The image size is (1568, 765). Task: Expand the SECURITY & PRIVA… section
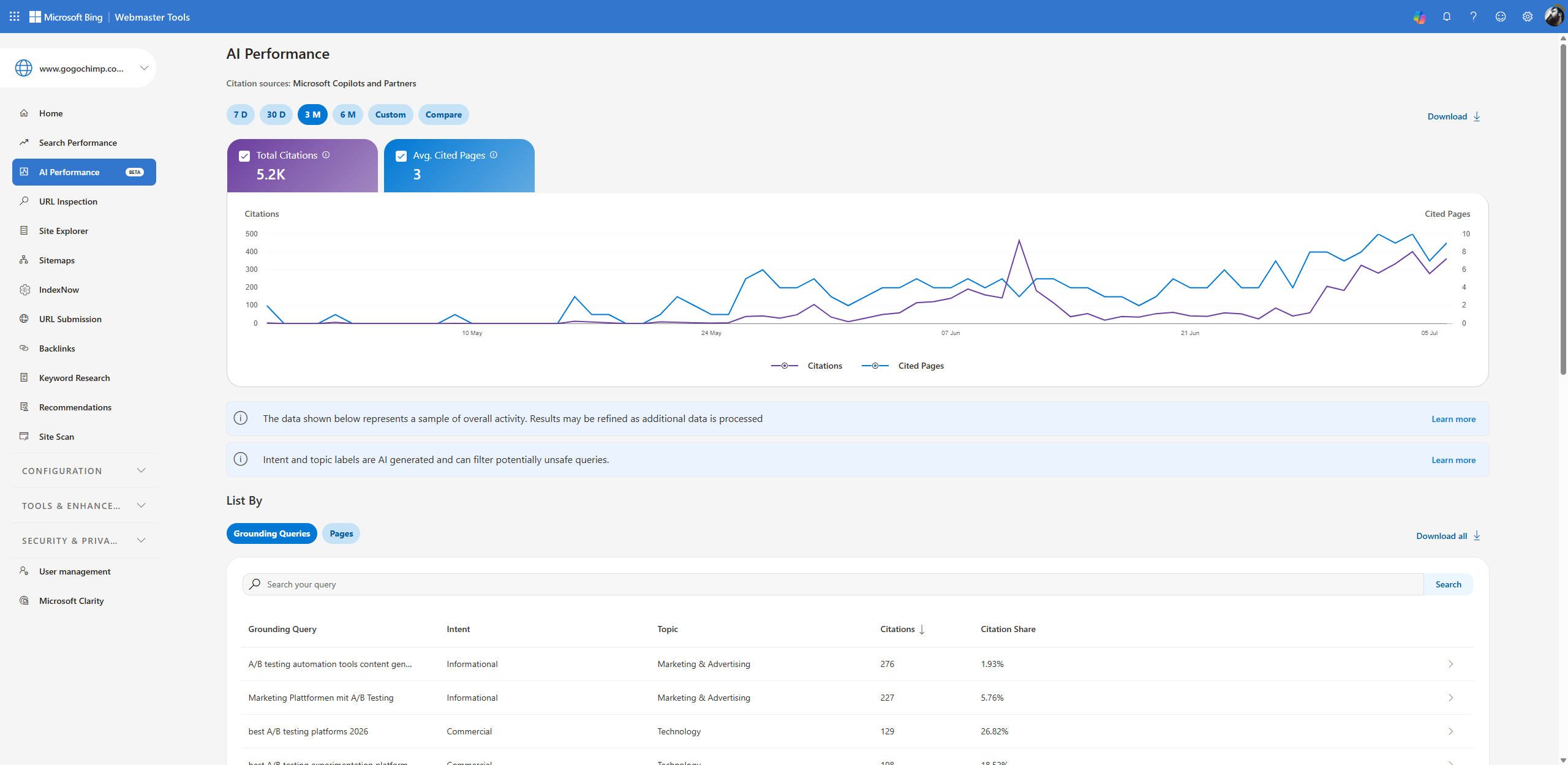coord(84,540)
